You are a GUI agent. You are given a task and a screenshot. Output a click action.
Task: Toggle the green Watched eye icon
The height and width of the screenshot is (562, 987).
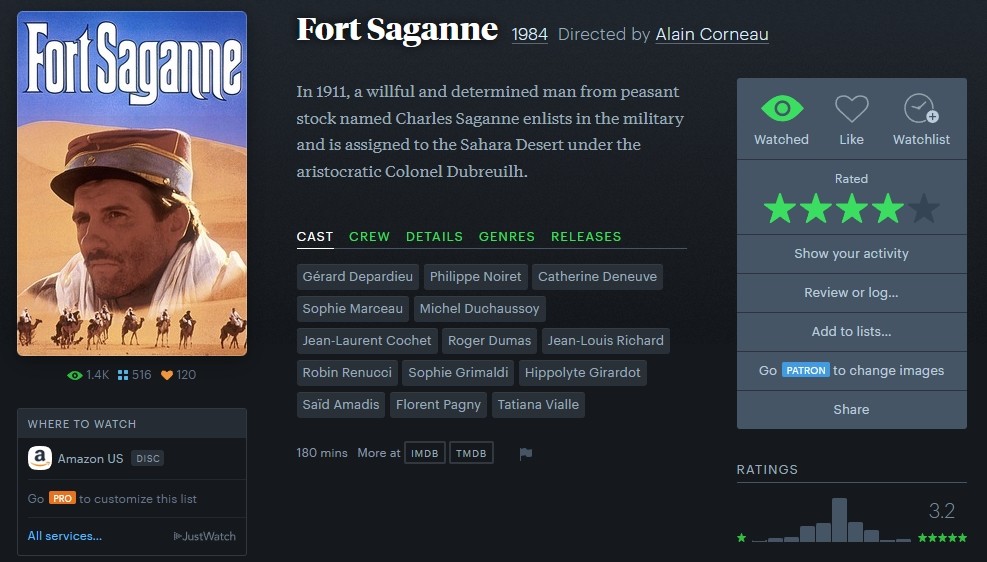tap(781, 110)
